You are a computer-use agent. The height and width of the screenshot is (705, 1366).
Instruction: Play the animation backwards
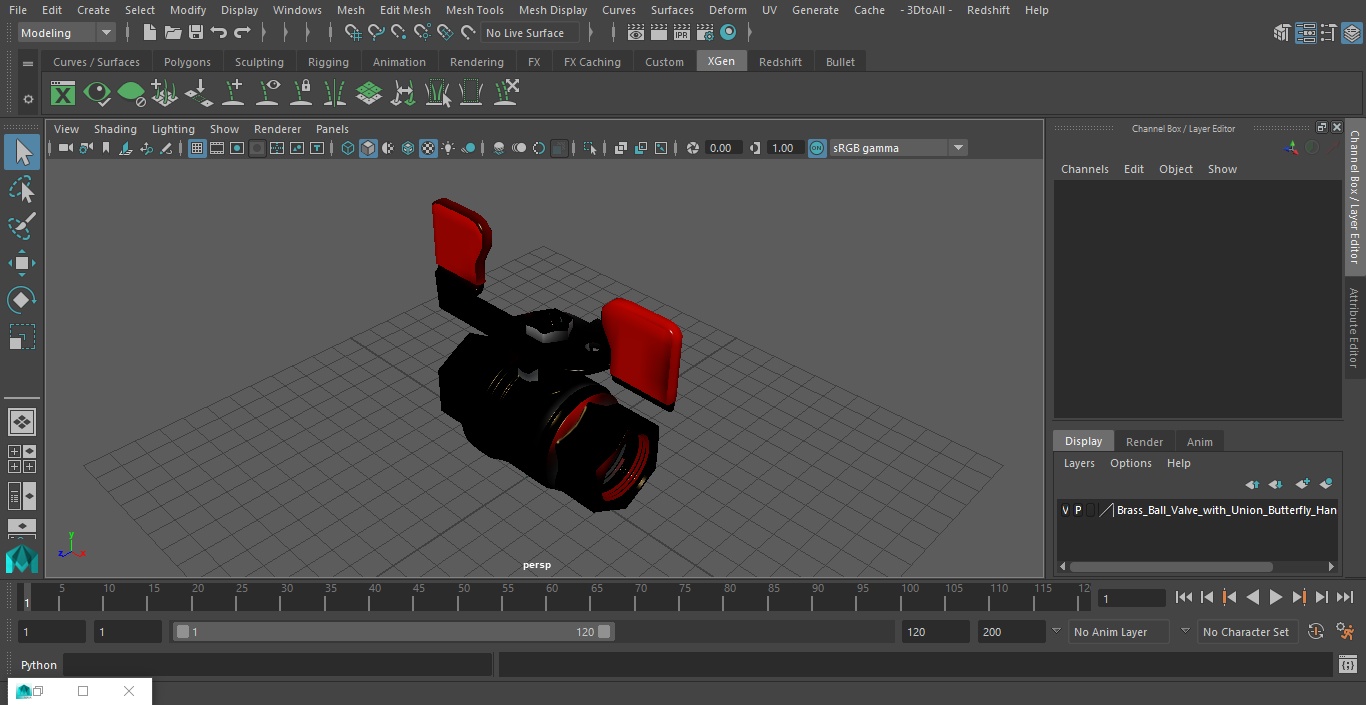click(x=1252, y=597)
